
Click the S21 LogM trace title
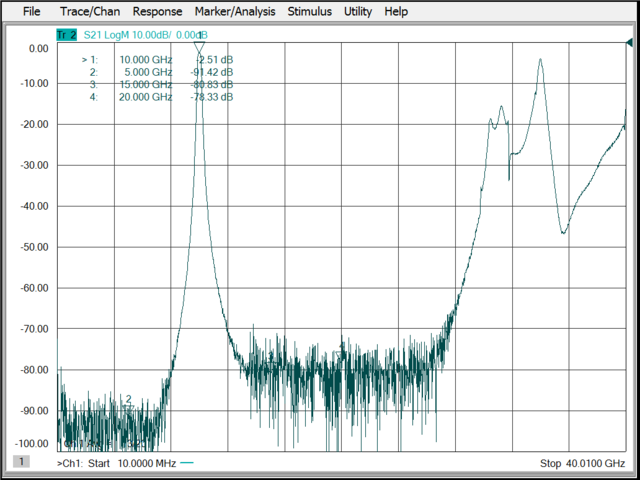point(146,35)
